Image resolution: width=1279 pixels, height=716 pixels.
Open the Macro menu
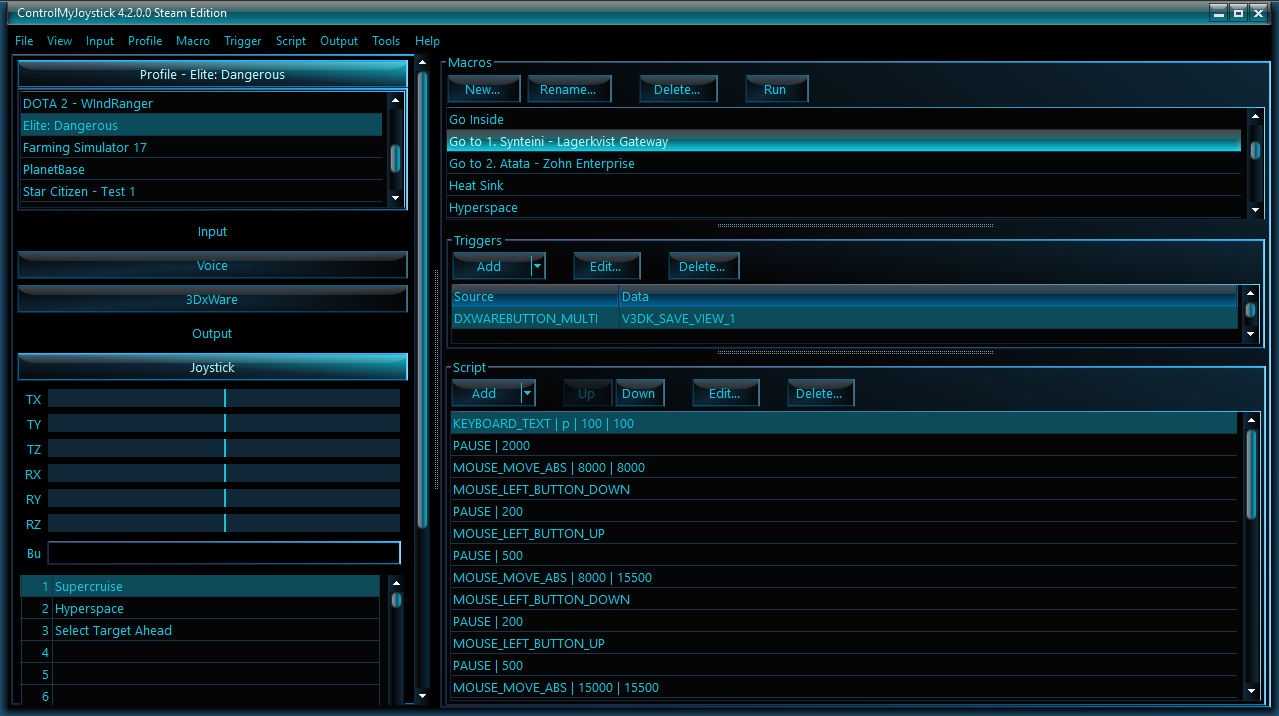click(193, 41)
